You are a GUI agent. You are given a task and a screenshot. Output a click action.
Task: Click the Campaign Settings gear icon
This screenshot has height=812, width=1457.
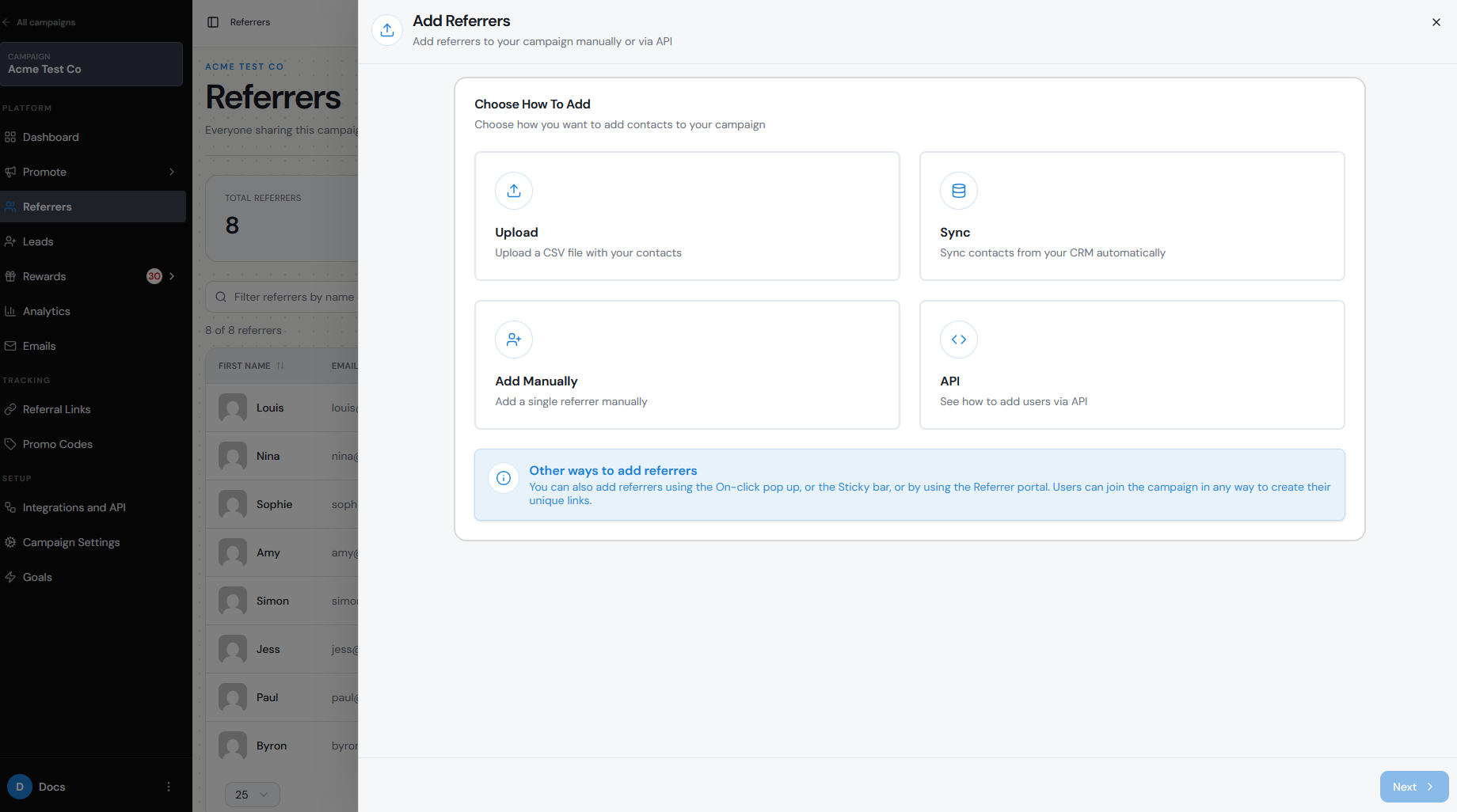pyautogui.click(x=10, y=542)
